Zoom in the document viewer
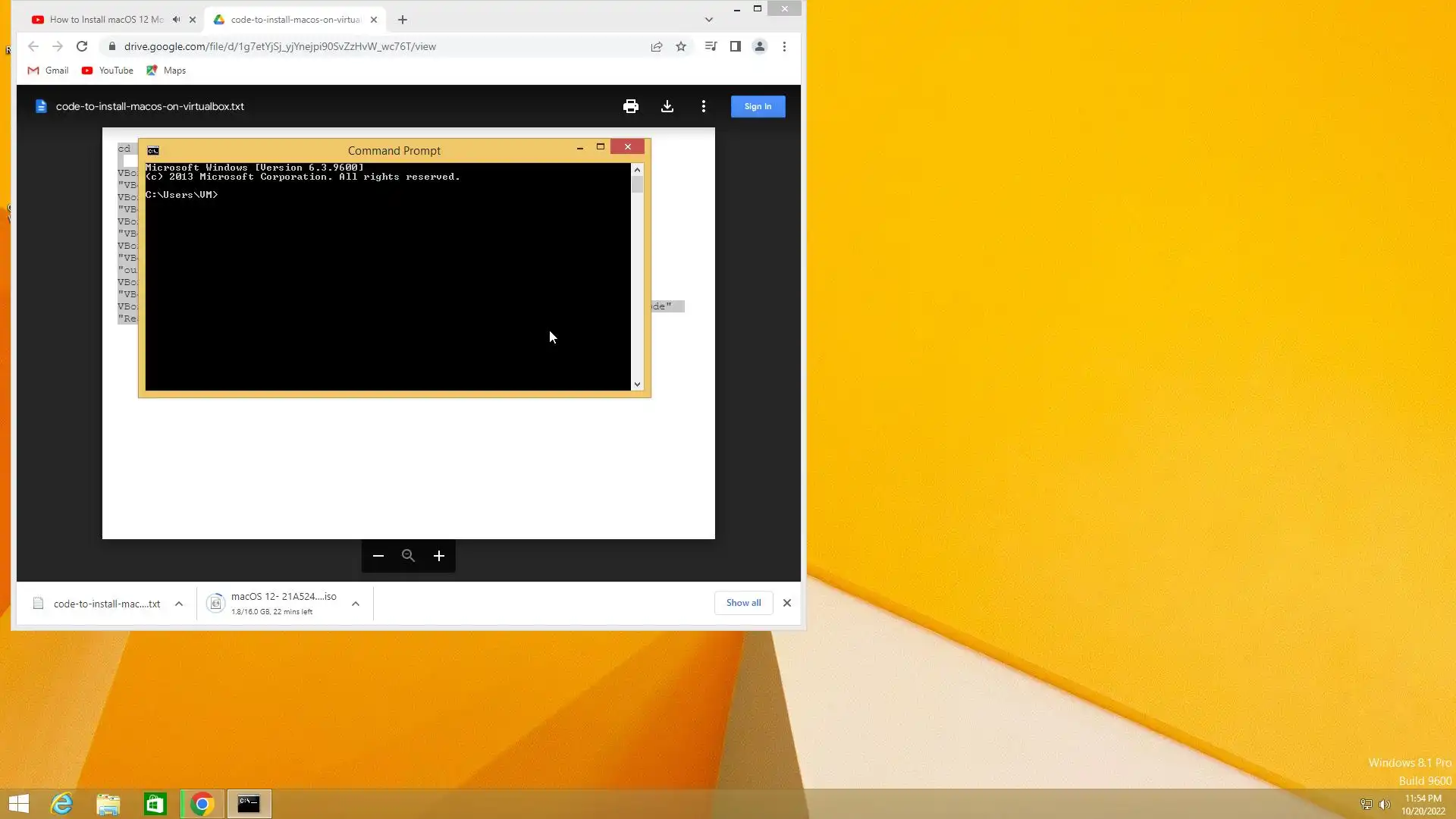The image size is (1456, 819). [x=439, y=556]
